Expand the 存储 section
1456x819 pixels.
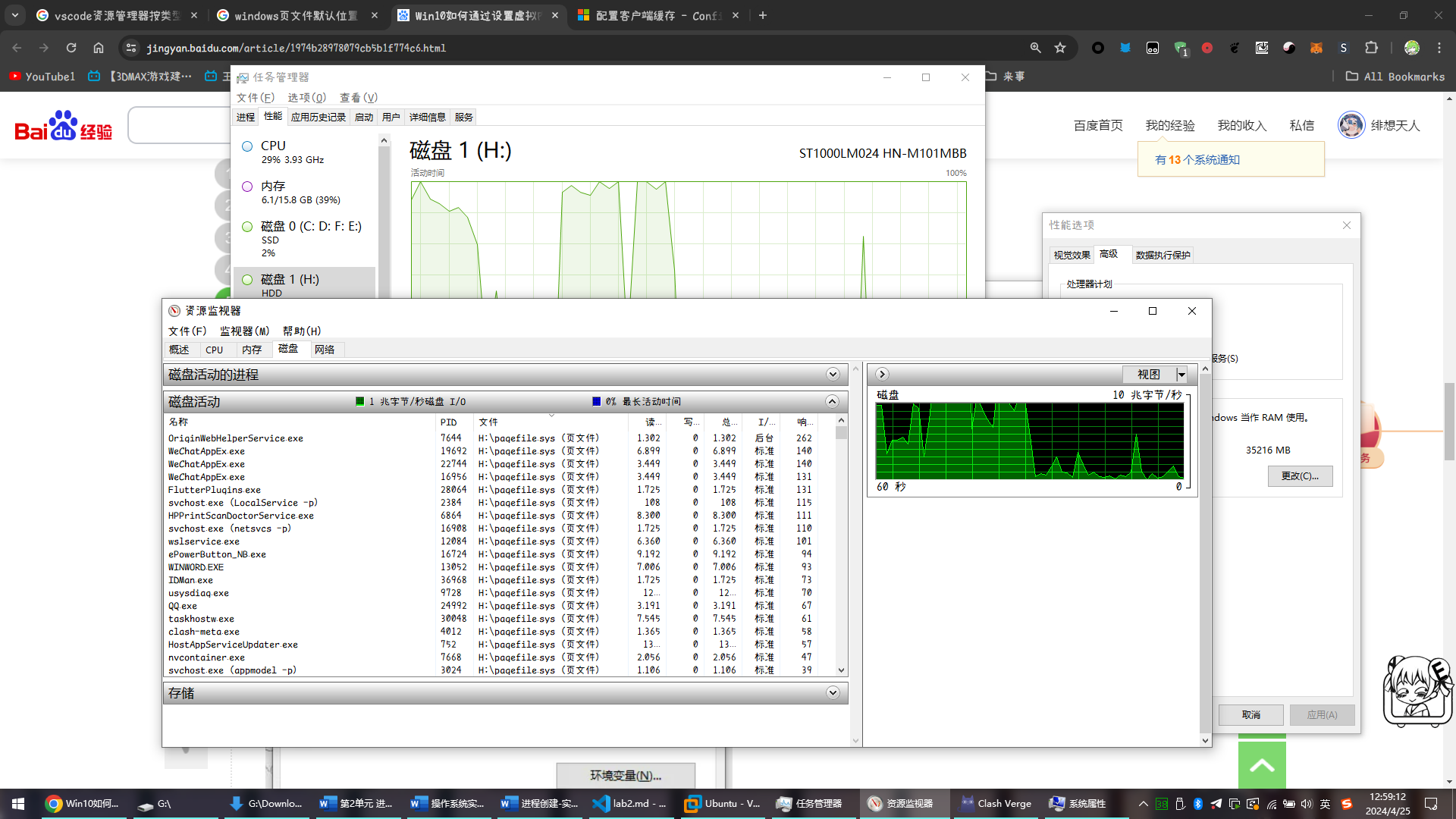click(833, 693)
